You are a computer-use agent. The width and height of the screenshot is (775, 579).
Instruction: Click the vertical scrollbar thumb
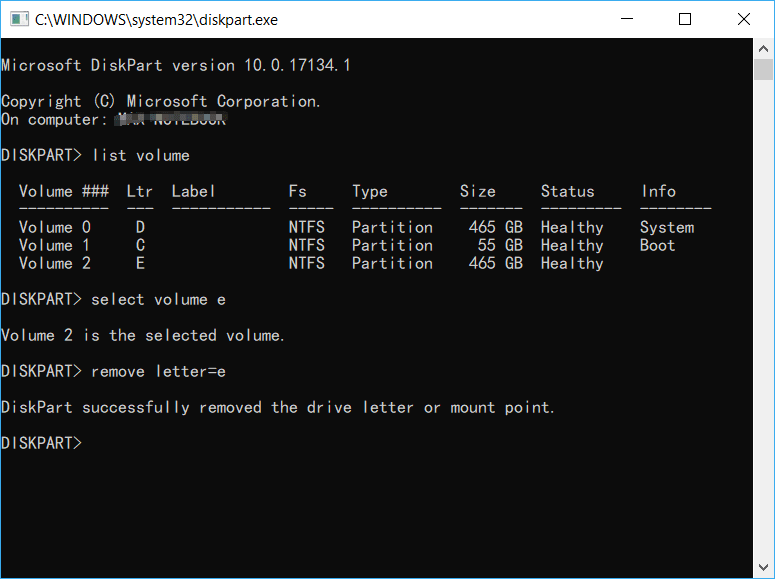(x=764, y=70)
